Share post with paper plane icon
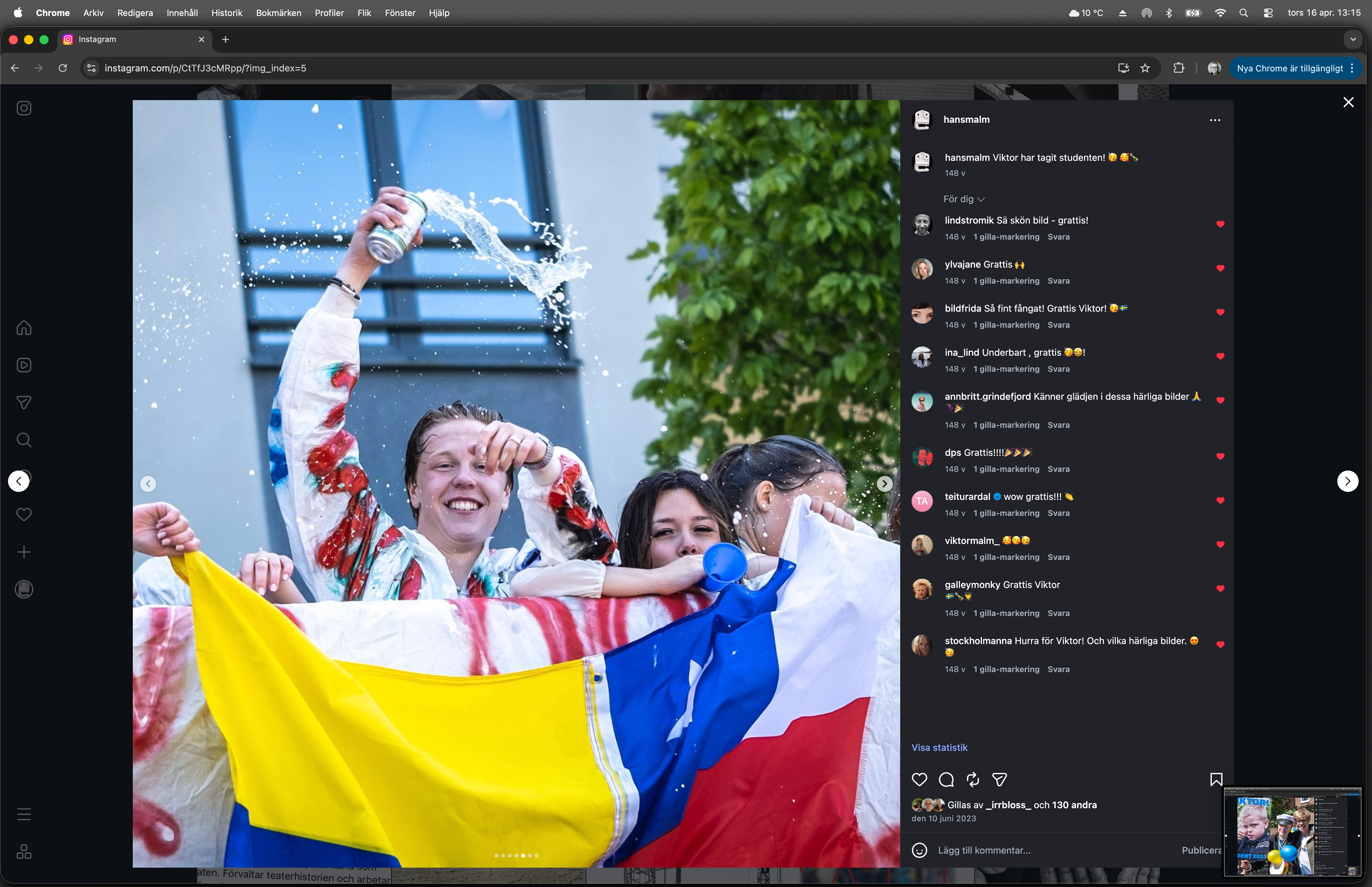Screen dimensions: 1372x887 [999, 779]
